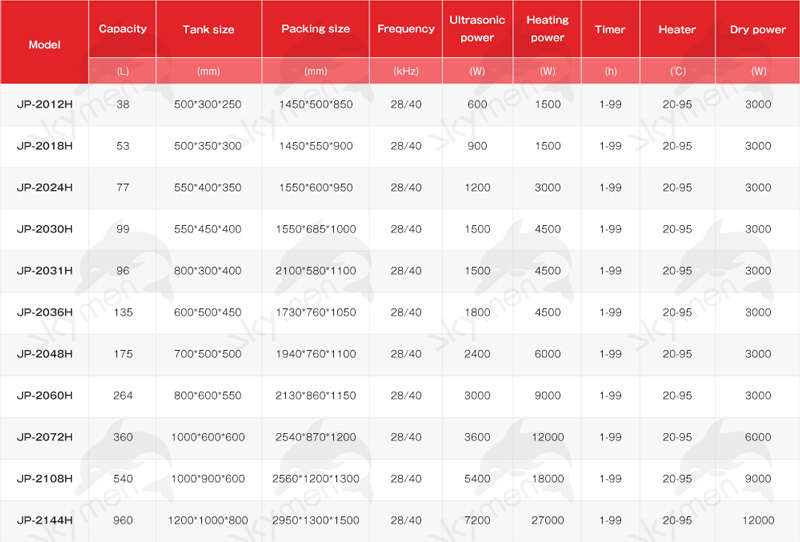
Task: Click ultrasonic power value 2400
Action: click(477, 354)
